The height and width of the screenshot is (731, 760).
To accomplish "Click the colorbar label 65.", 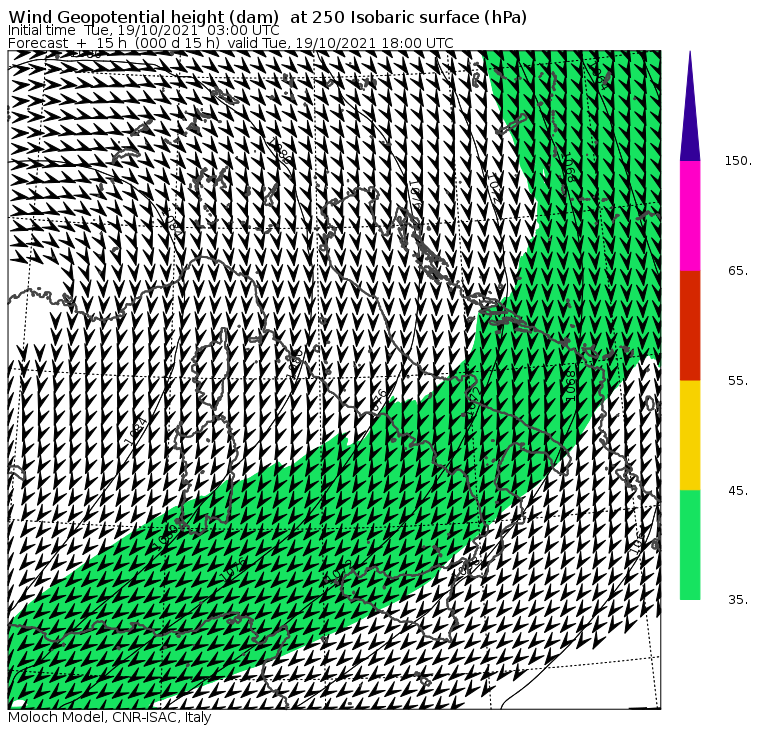I will pos(738,270).
